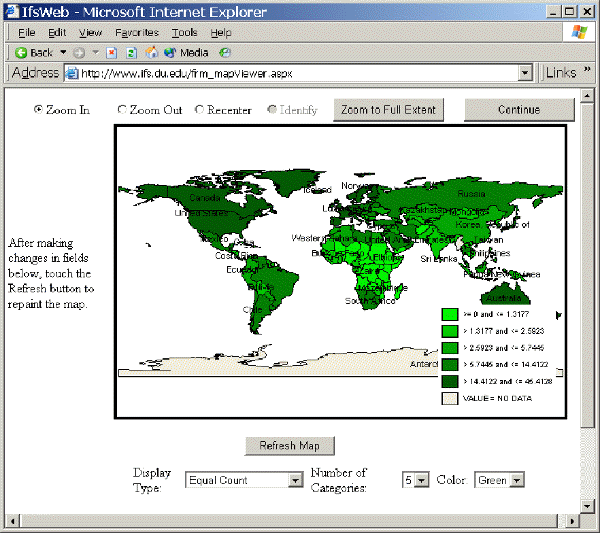Open the File menu
600x533 pixels.
click(26, 33)
